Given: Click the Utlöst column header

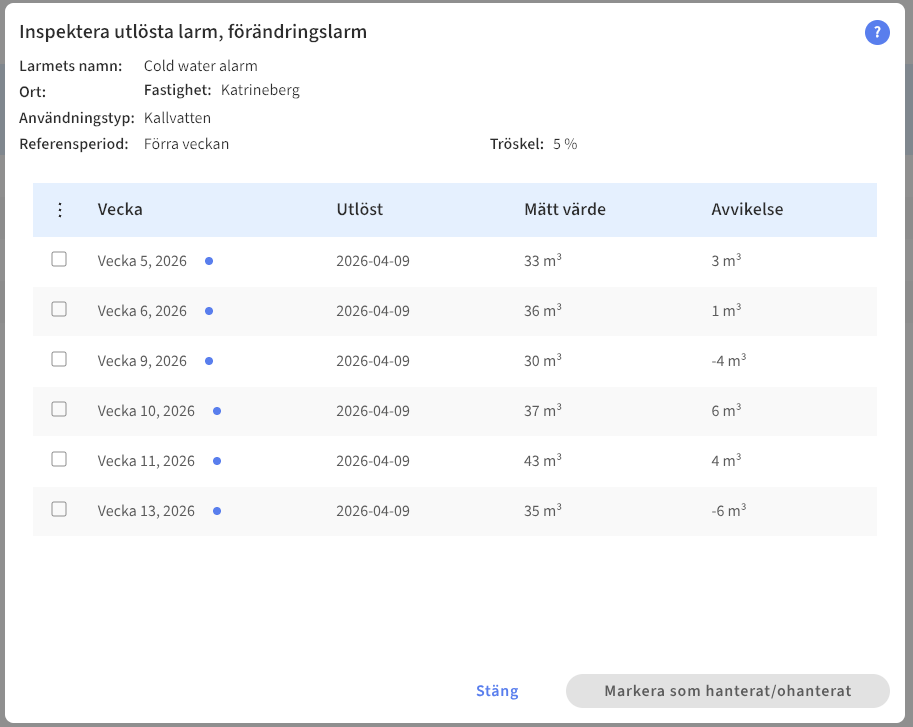Looking at the screenshot, I should [360, 210].
